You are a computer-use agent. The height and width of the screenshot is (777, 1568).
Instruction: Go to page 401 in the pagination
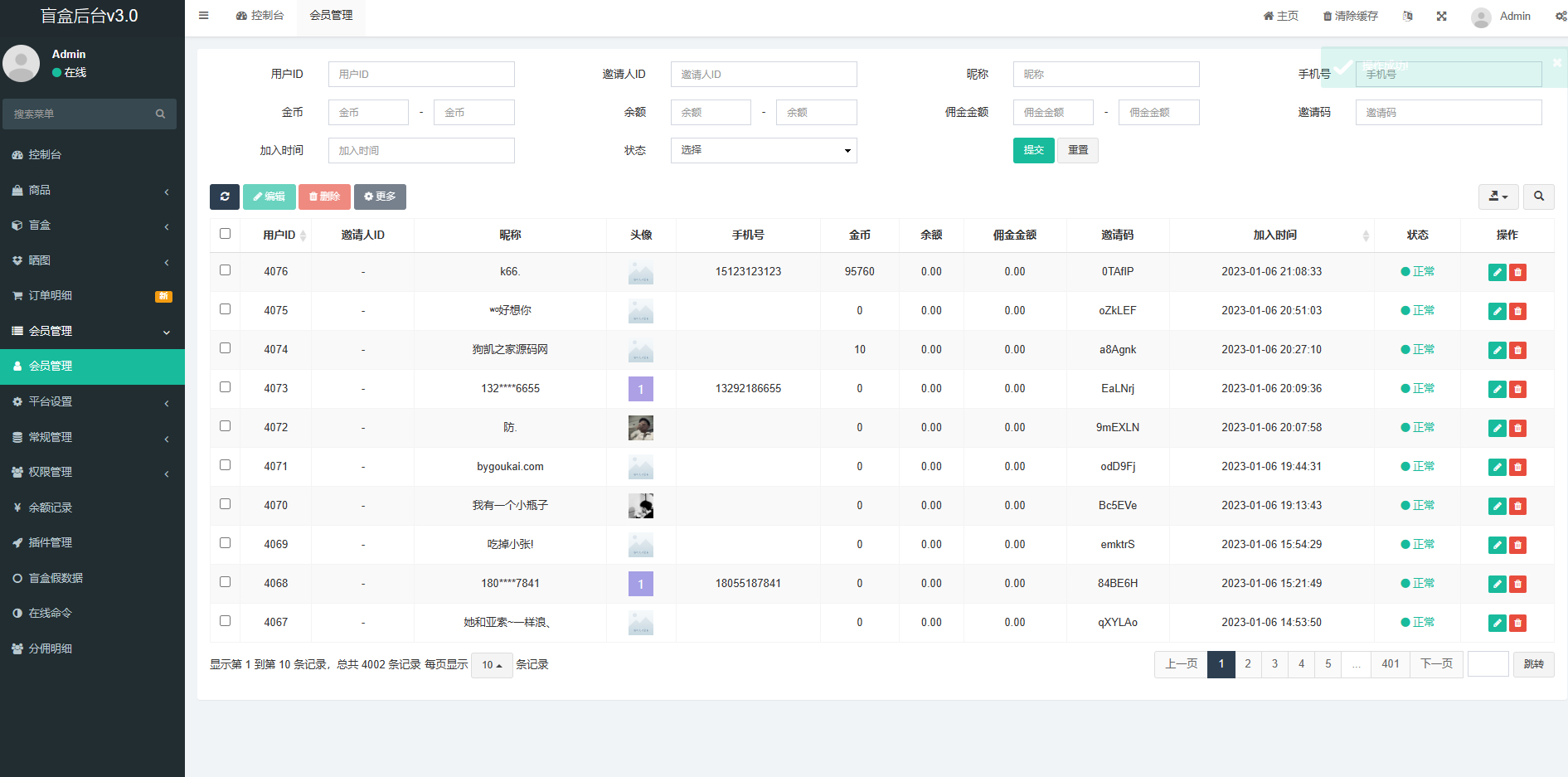click(1390, 664)
